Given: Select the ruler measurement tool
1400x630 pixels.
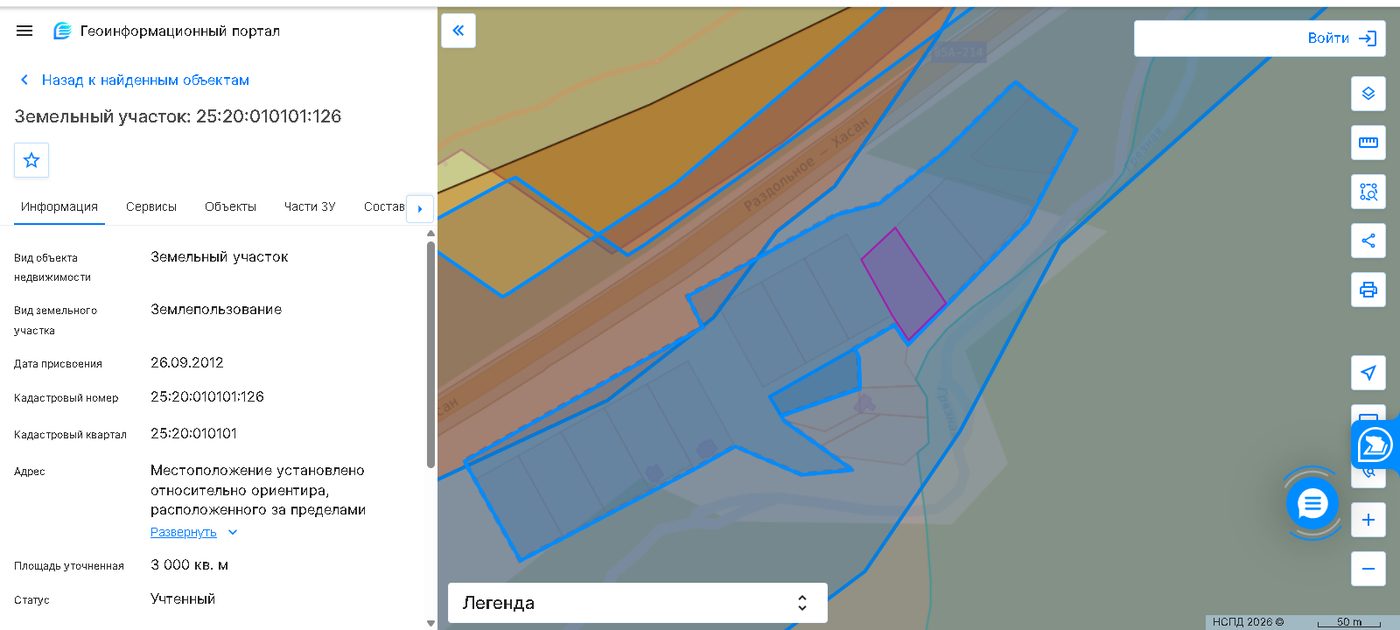Looking at the screenshot, I should coord(1368,142).
